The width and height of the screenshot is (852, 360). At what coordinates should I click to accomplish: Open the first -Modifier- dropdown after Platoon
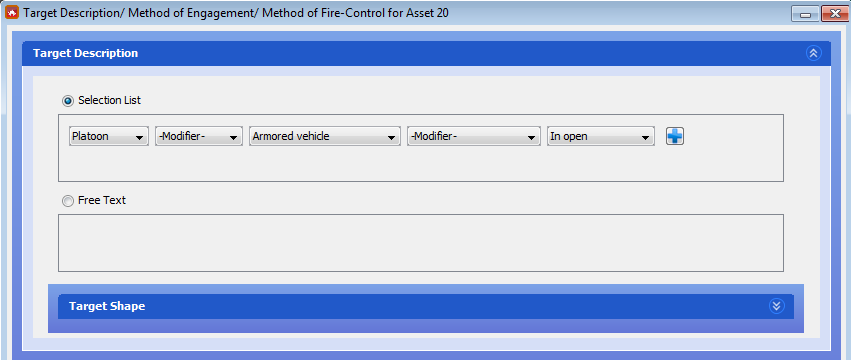(199, 136)
